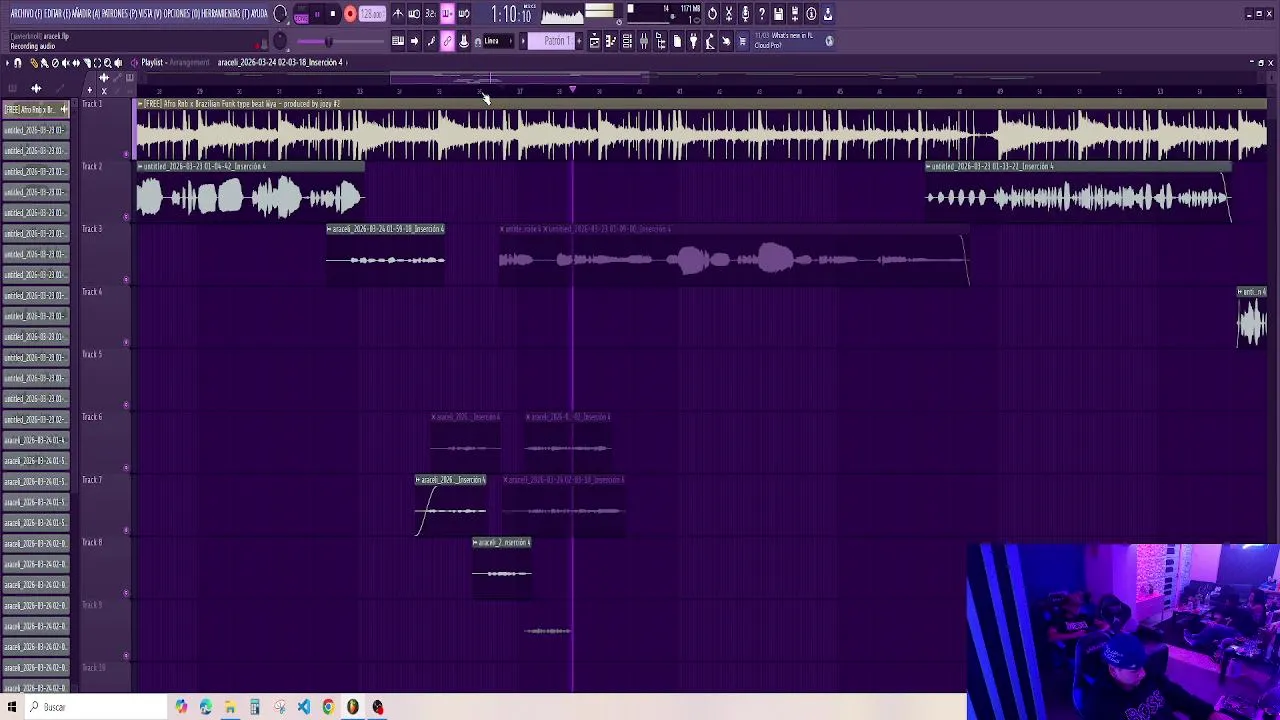Click the plus button next to Patrón 1

click(579, 41)
